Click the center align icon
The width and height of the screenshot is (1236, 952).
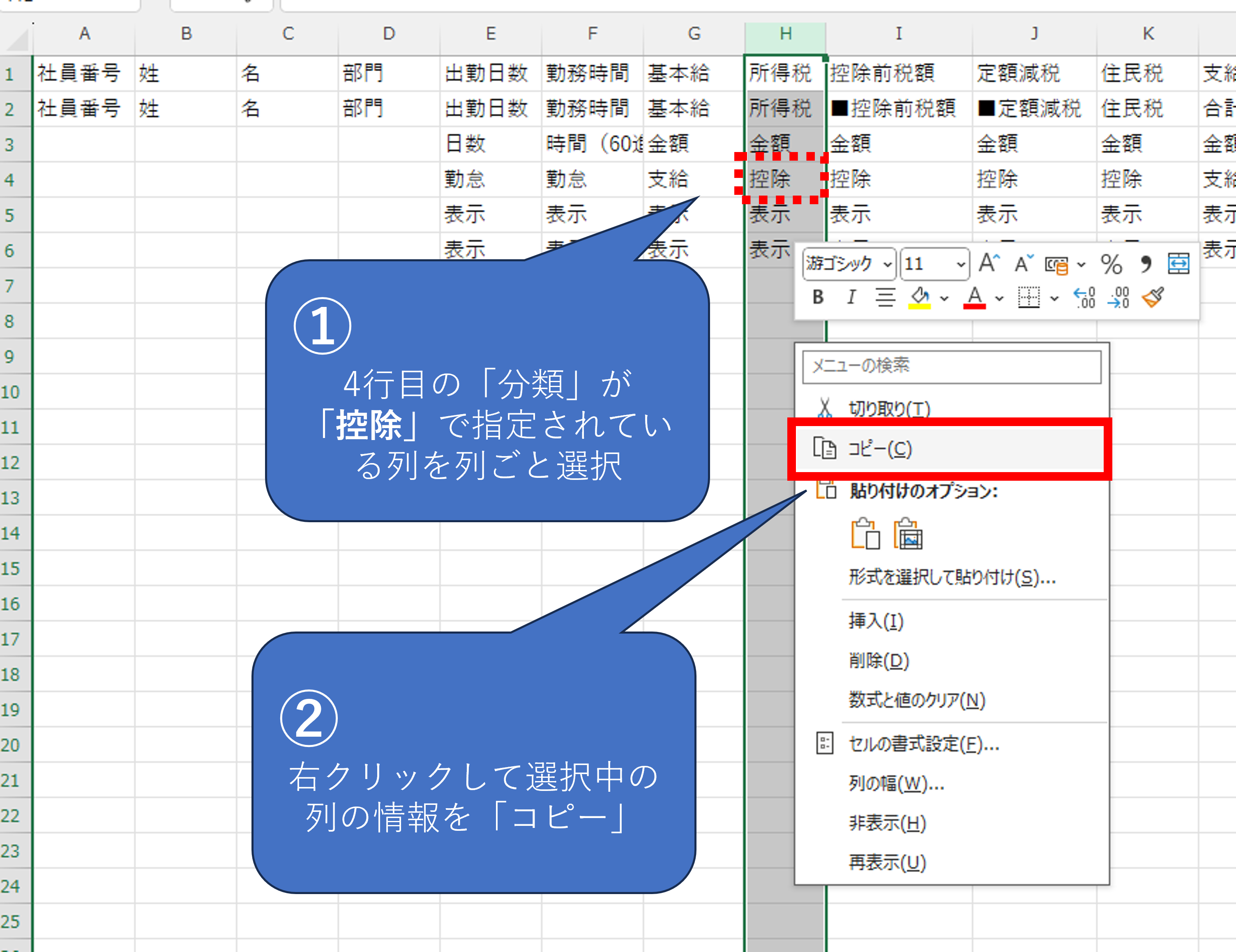885,297
